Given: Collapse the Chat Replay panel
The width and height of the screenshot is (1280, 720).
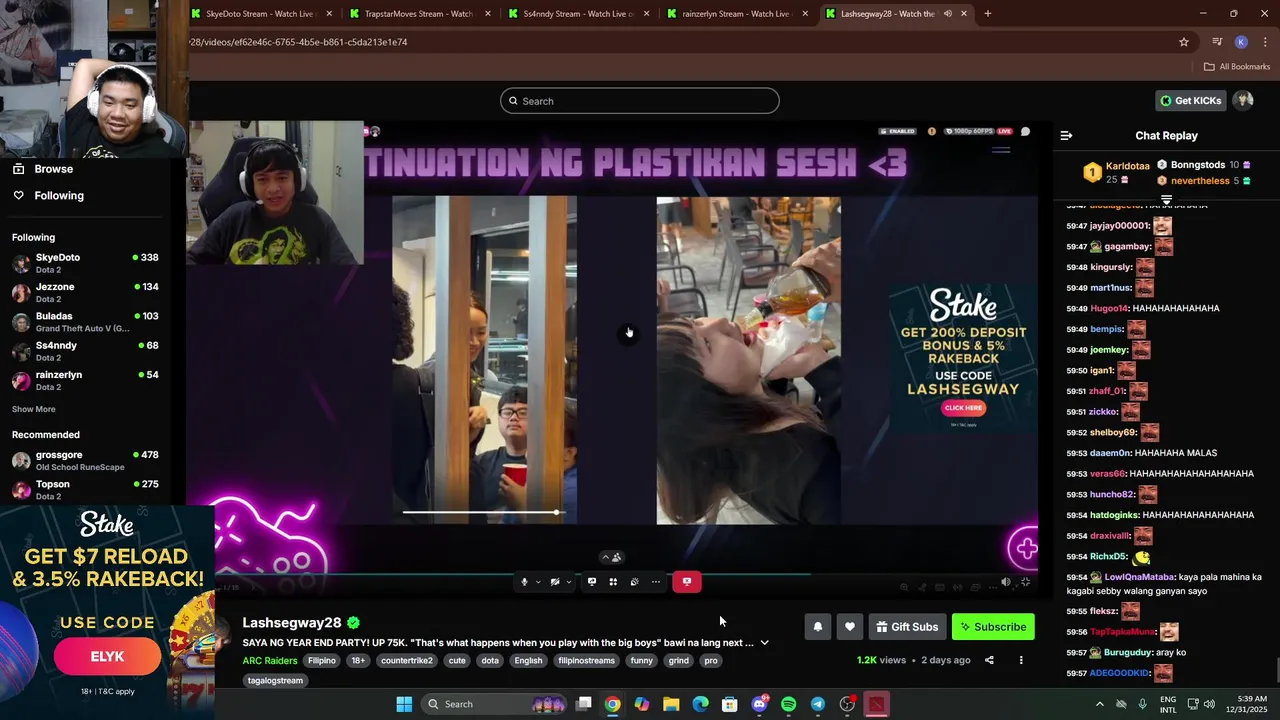Looking at the screenshot, I should click(1066, 135).
